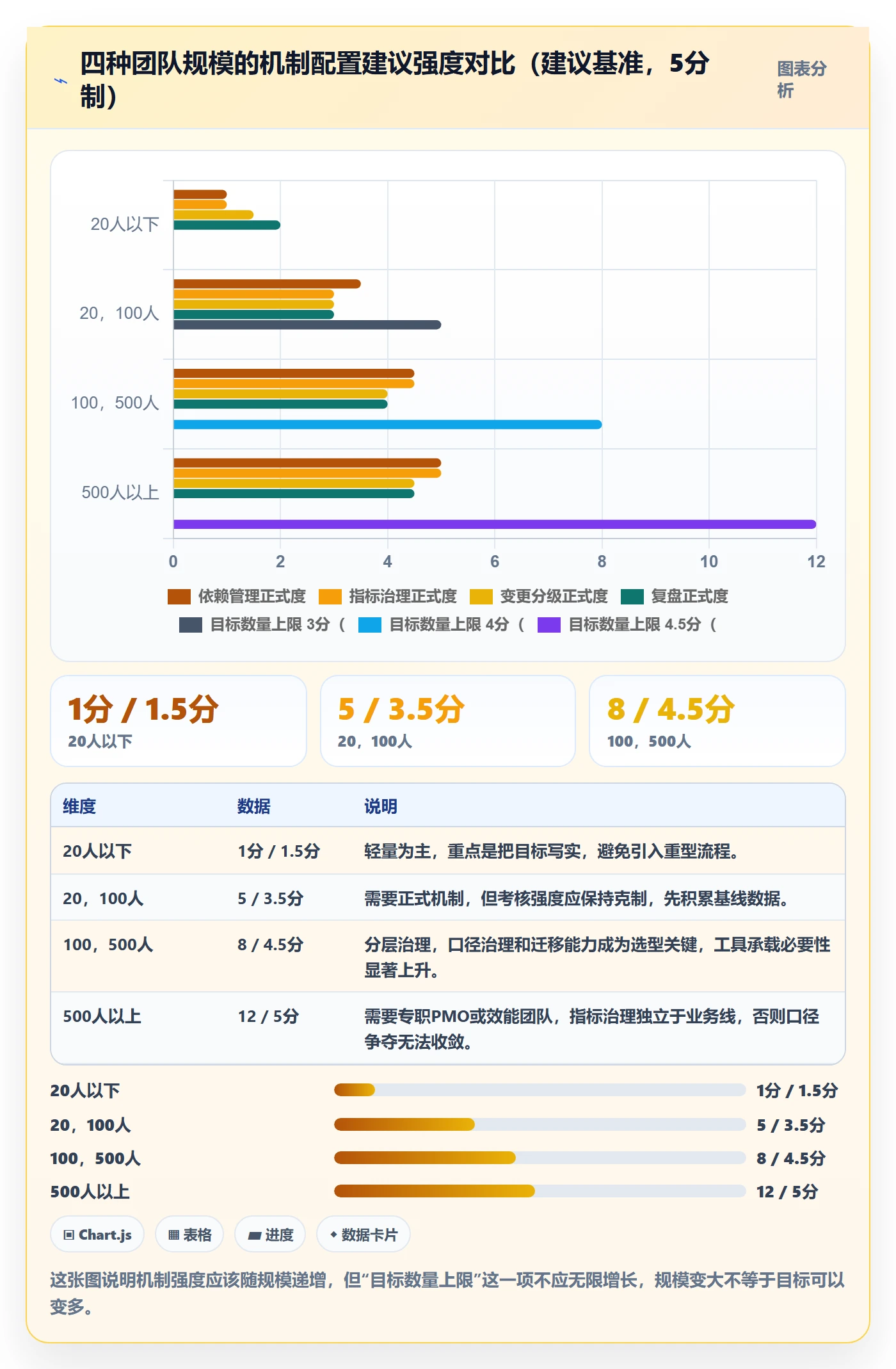Click the 500人以上 progress bar
896x1369 pixels.
540,1191
